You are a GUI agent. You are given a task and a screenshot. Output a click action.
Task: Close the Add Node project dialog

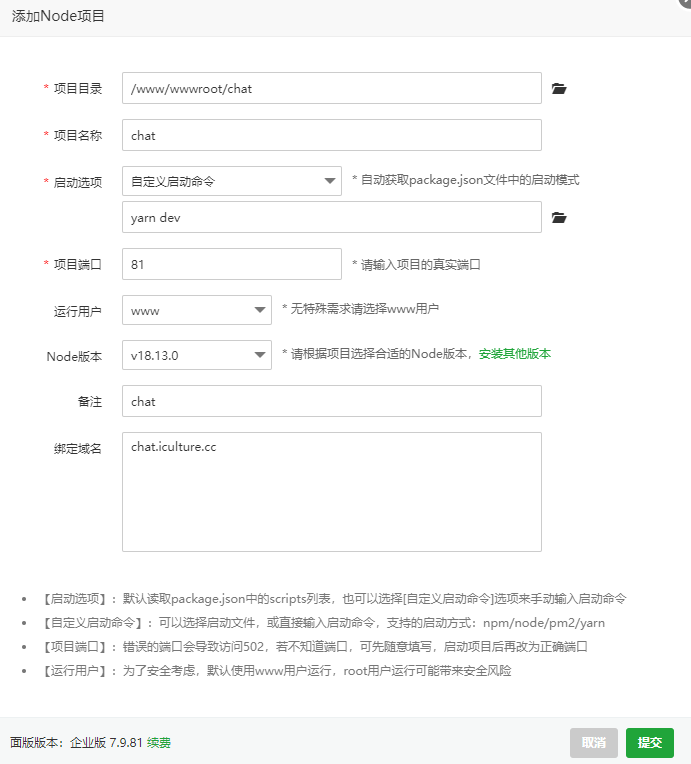pyautogui.click(x=686, y=2)
